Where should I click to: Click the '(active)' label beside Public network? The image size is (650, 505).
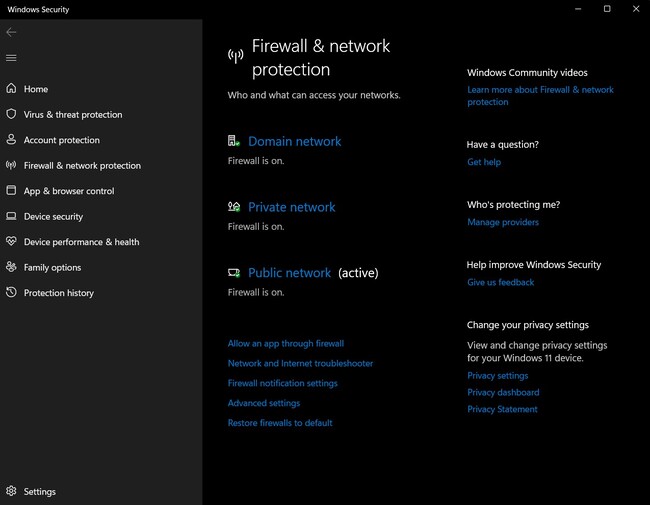[358, 273]
